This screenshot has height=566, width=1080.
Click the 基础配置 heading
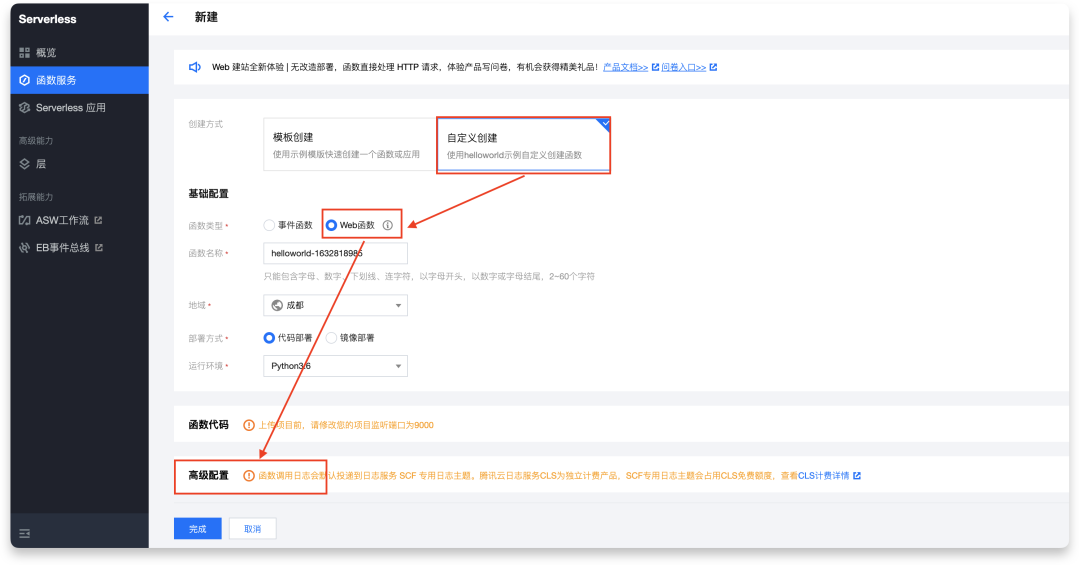click(x=209, y=193)
